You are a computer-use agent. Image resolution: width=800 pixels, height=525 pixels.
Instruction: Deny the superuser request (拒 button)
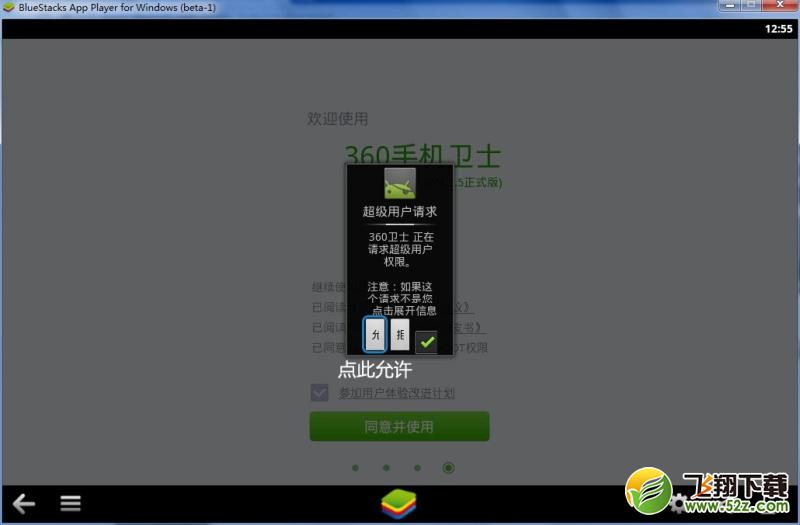[x=400, y=334]
